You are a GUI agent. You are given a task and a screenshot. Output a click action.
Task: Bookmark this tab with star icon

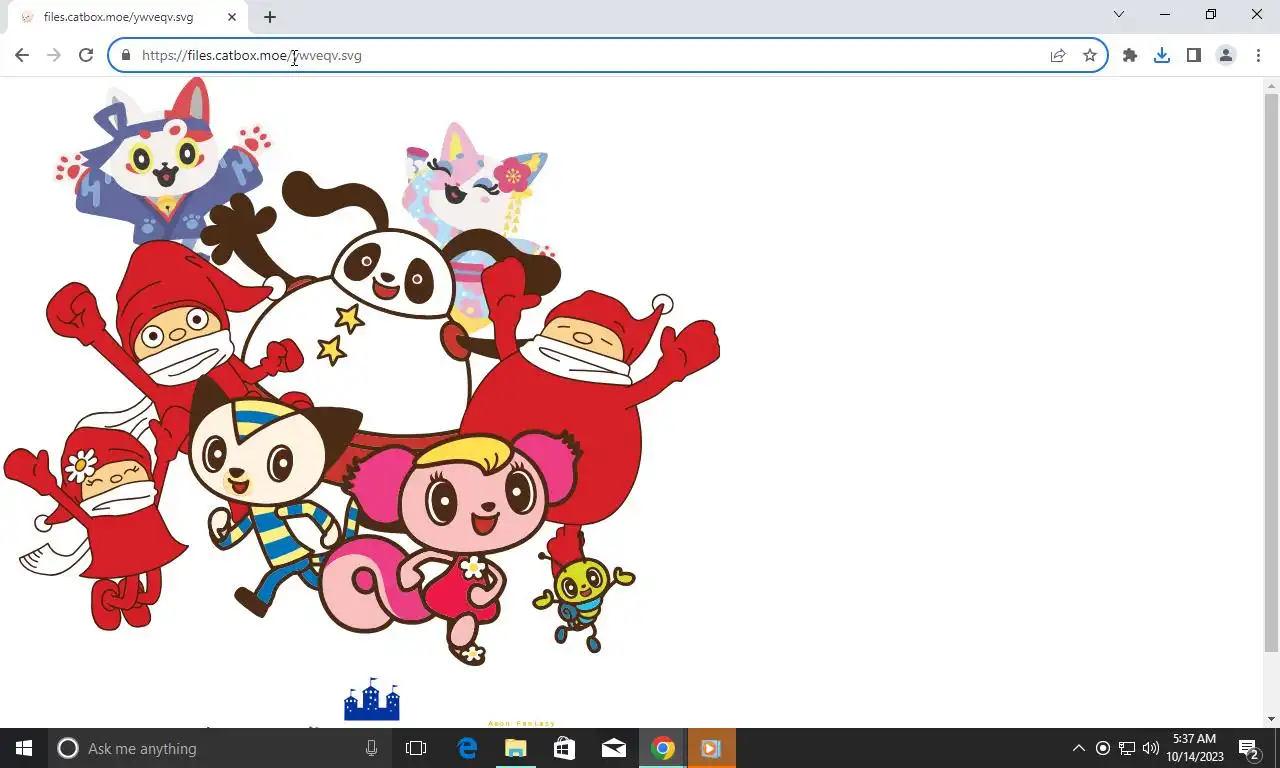1090,55
